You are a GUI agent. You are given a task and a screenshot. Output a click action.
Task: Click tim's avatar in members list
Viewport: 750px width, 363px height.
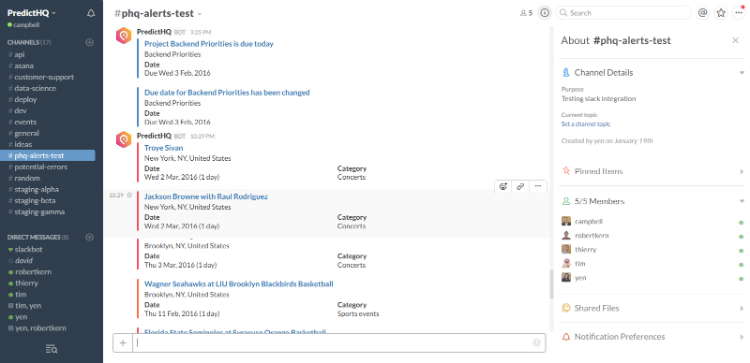566,264
